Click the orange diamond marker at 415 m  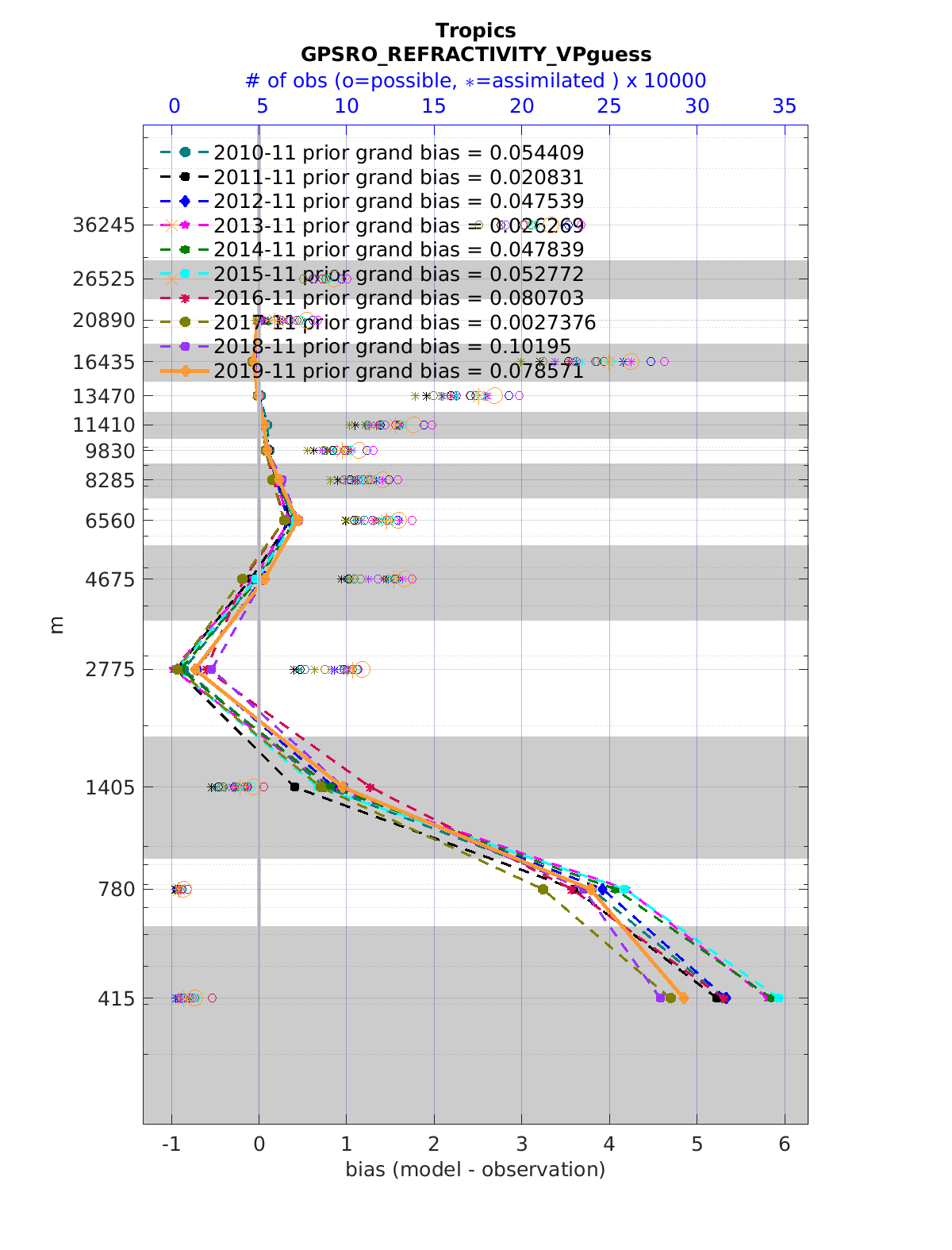pos(683,998)
